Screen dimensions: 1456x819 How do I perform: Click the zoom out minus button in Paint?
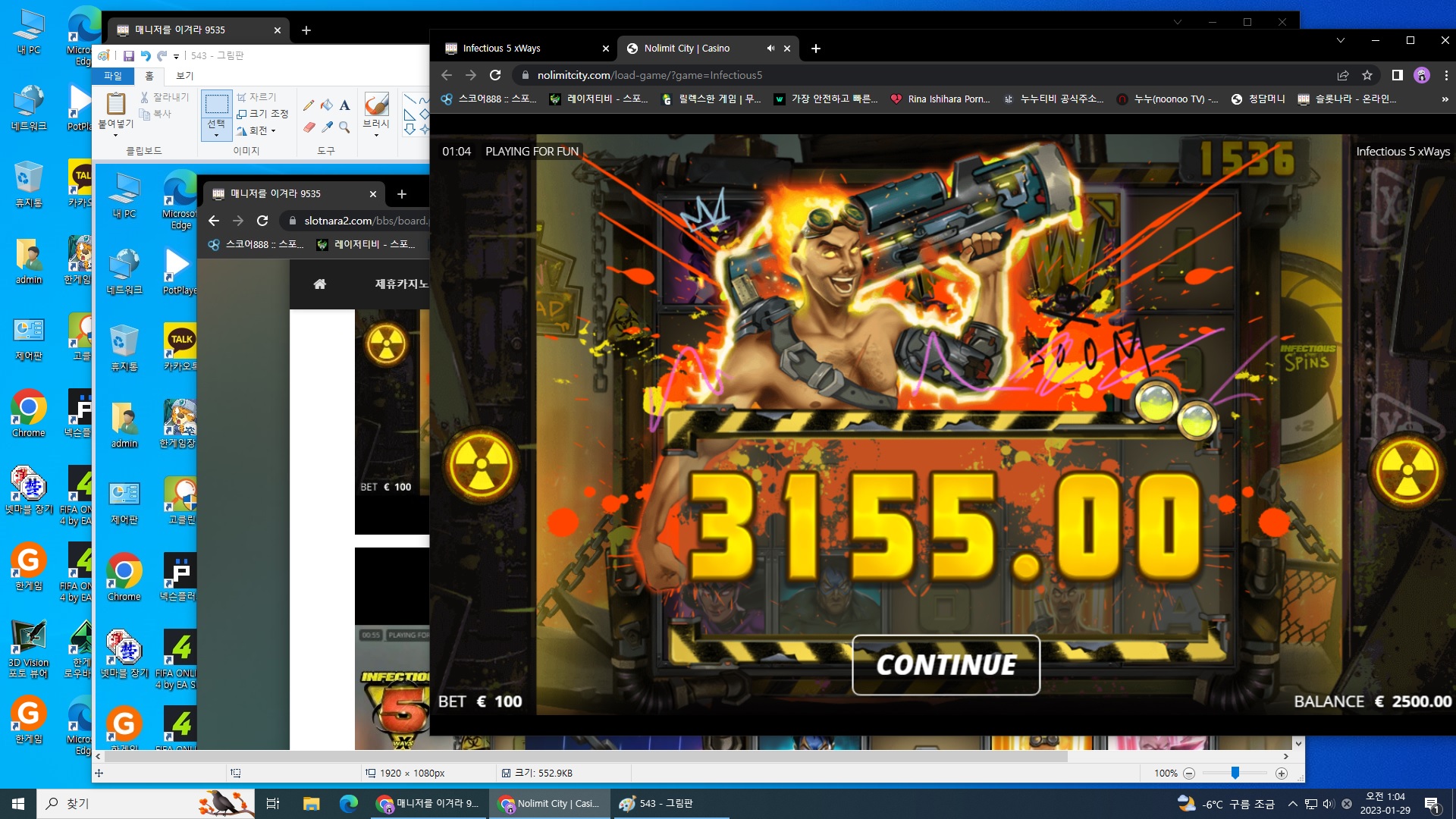click(1189, 773)
